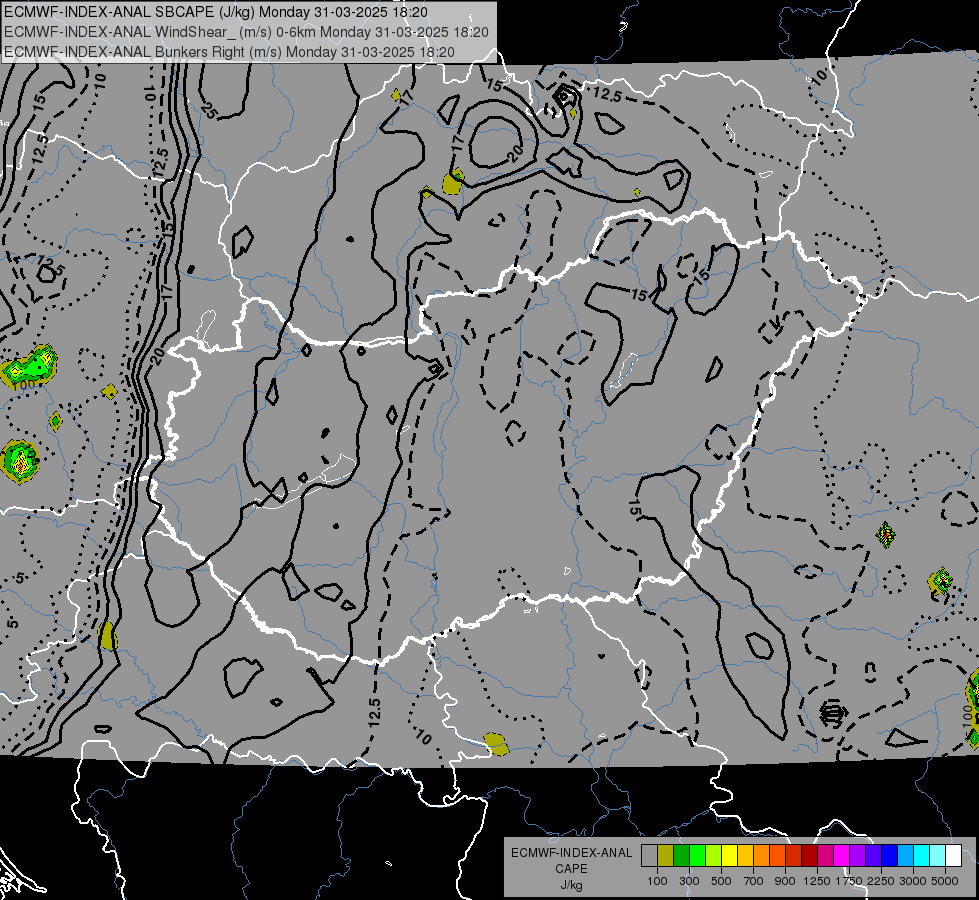Click the legend unit J/kg
Viewport: 979px width, 900px height.
(571, 885)
